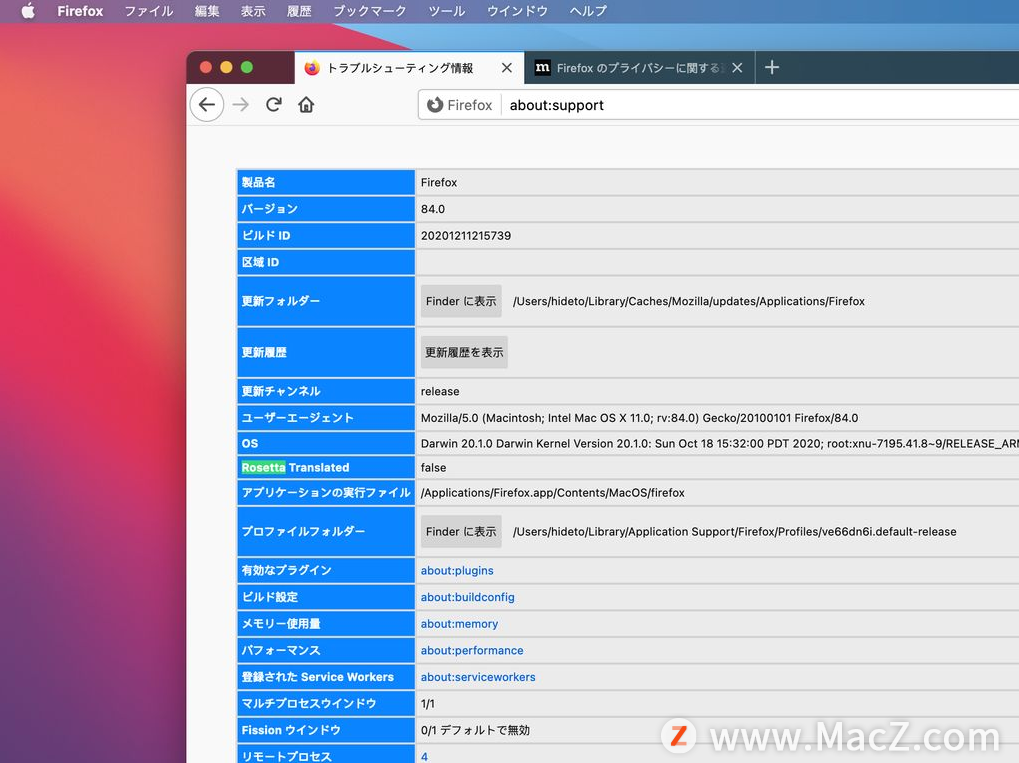Go to the home page icon
This screenshot has height=763, width=1019.
click(x=306, y=105)
